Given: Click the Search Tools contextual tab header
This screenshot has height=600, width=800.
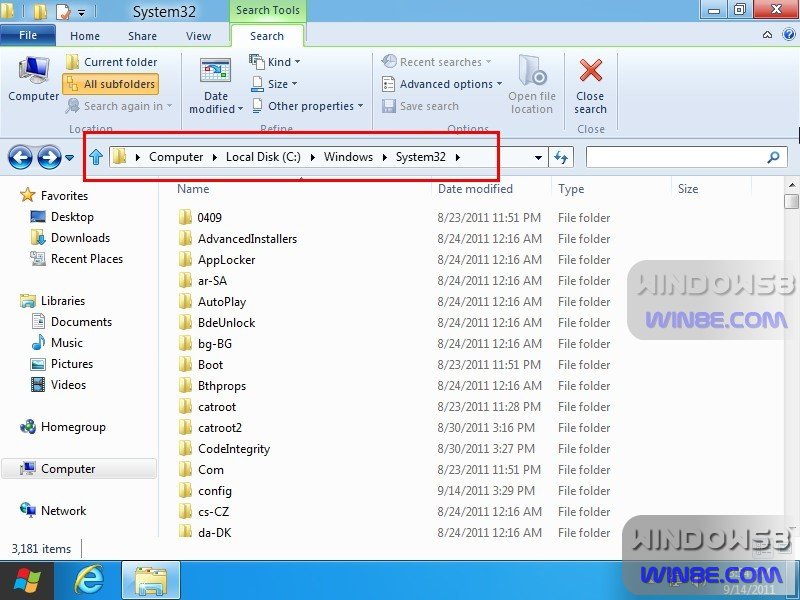Looking at the screenshot, I should pos(267,10).
